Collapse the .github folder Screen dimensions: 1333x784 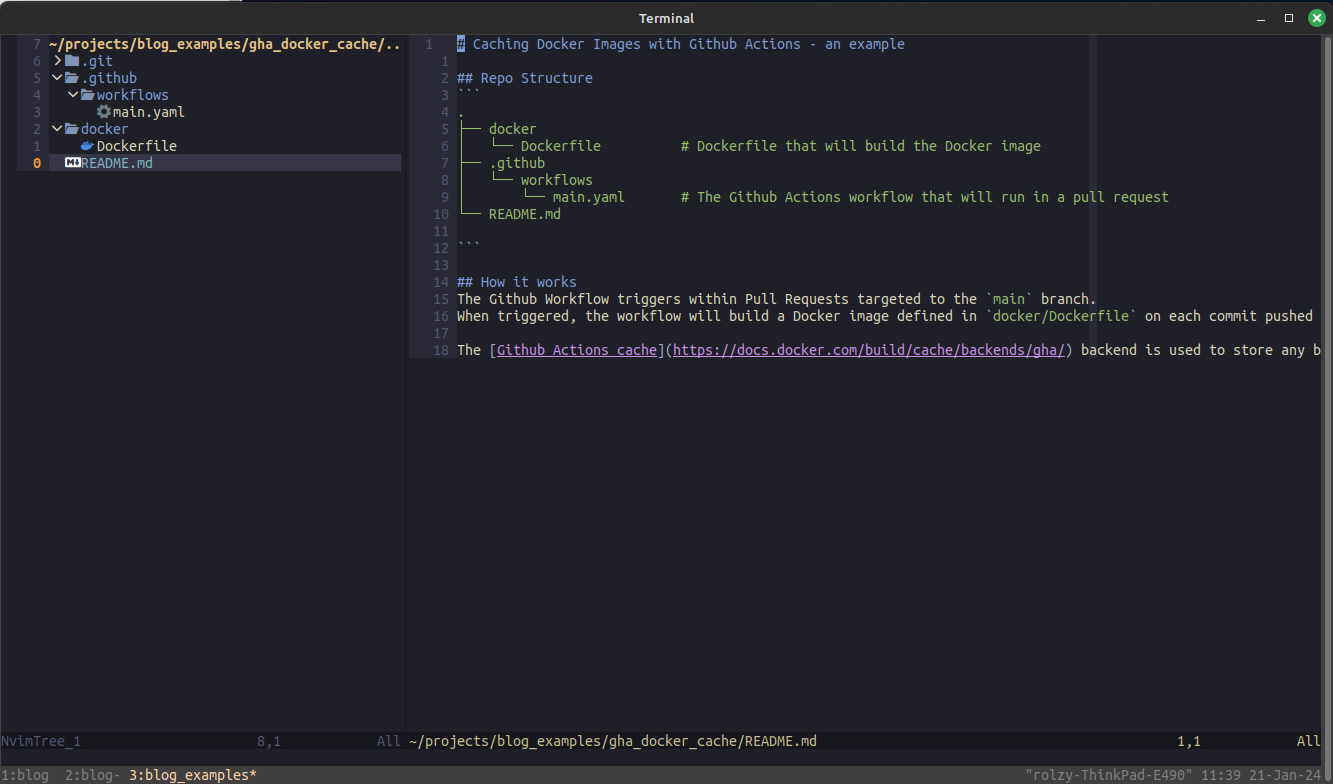click(57, 77)
